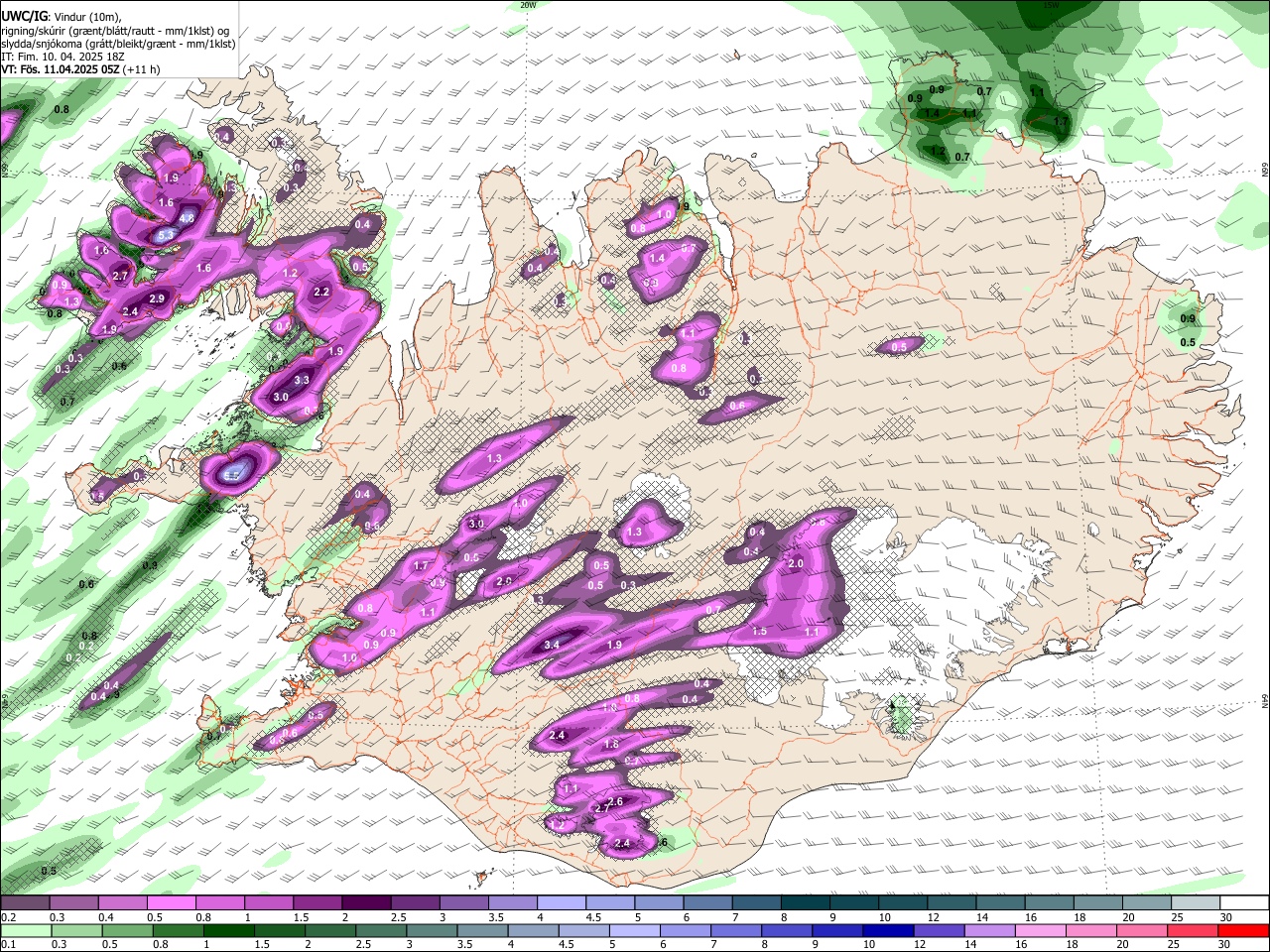Screen dimensions: 1270x952
Task: Click the 0.2 label in the upper legend
Action: click(8, 917)
